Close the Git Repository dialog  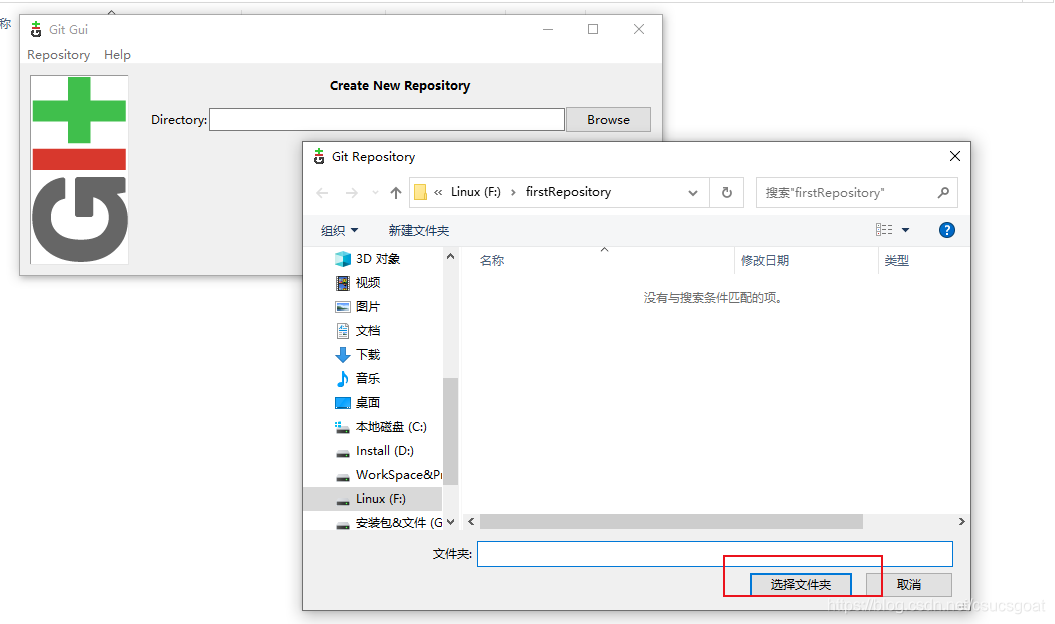tap(954, 156)
